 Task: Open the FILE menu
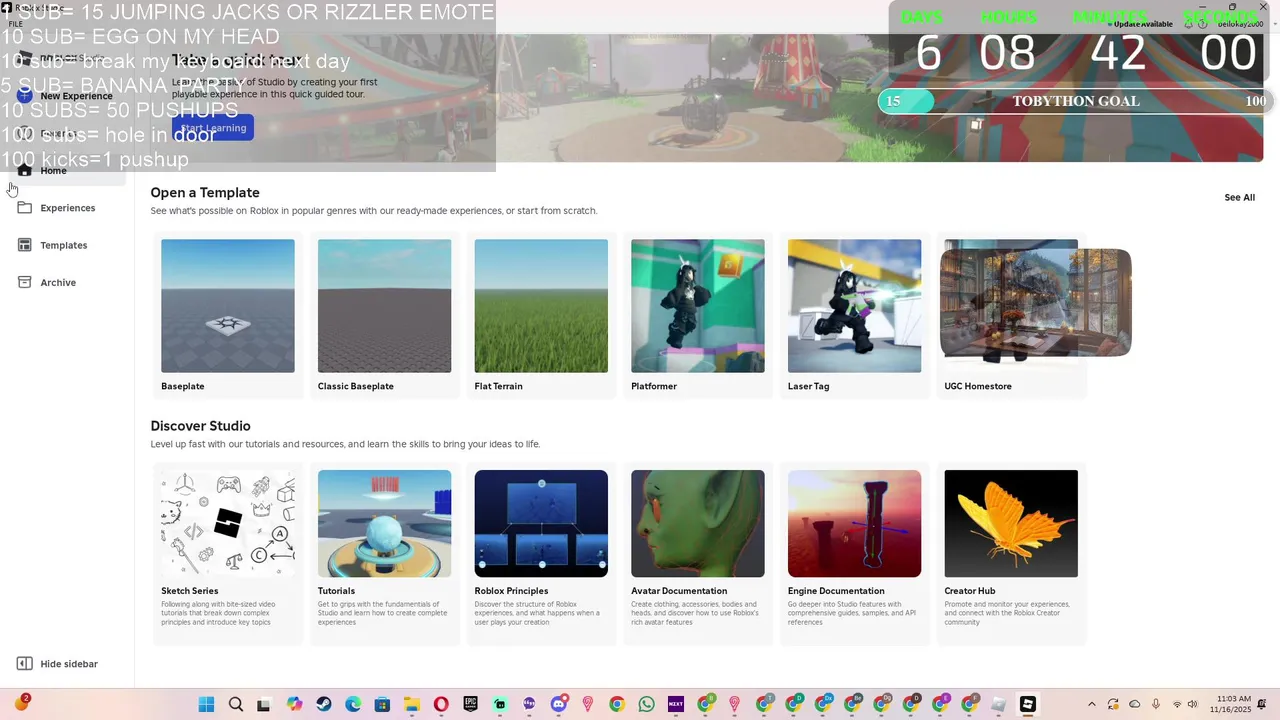15,24
